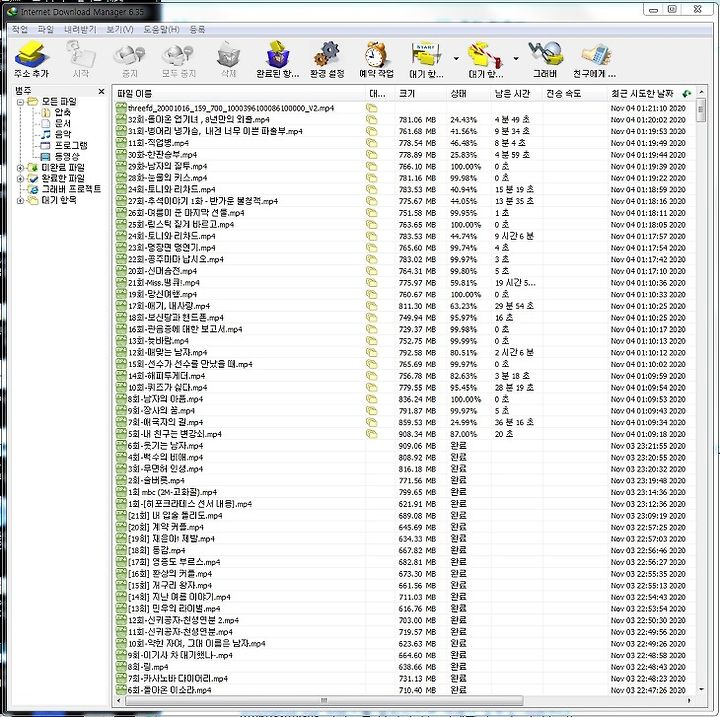This screenshot has height=717, width=720.
Task: Sort by the 상태 column header
Action: pos(468,93)
